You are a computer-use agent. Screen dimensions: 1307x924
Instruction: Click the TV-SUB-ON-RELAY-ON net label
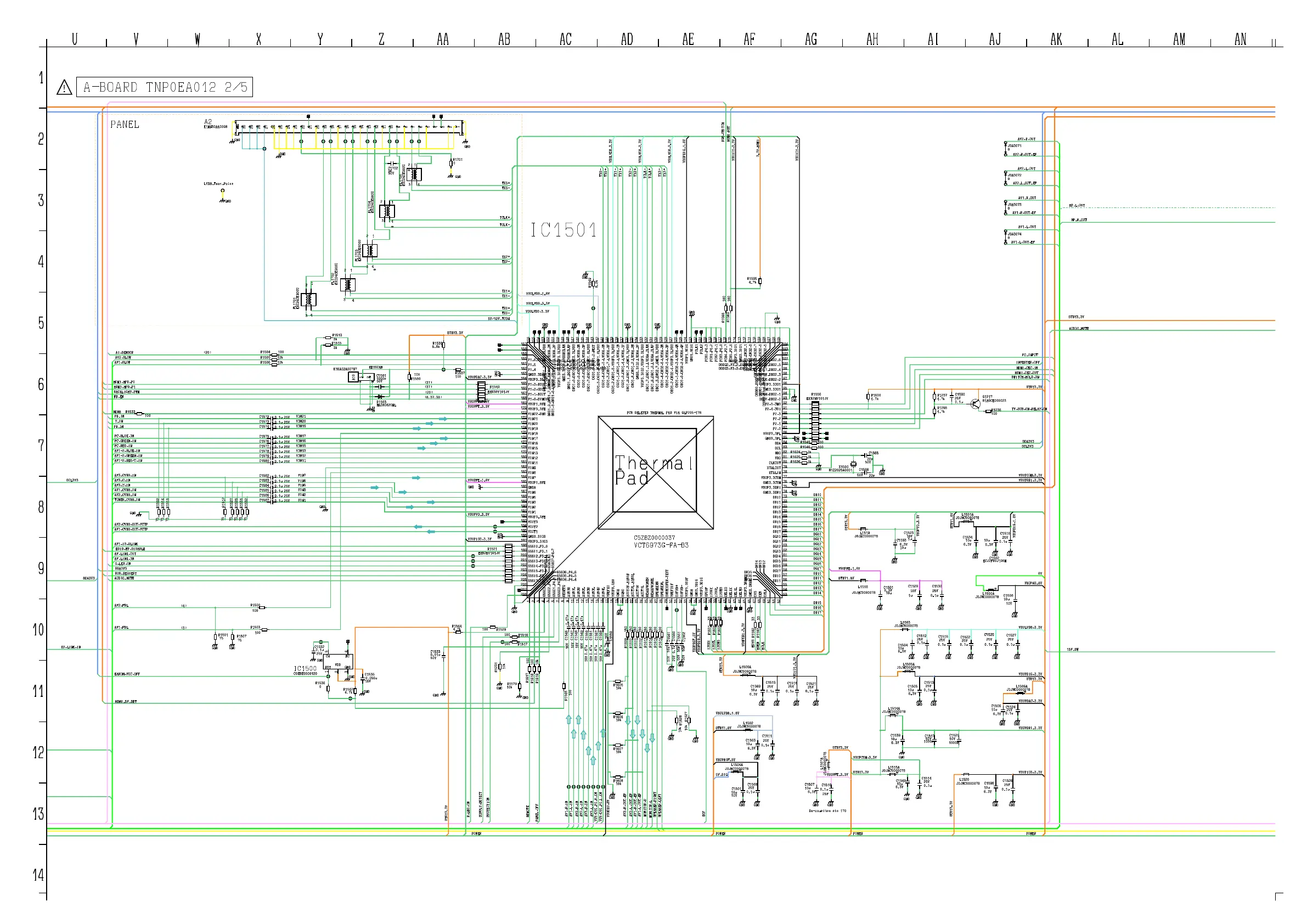(1029, 409)
